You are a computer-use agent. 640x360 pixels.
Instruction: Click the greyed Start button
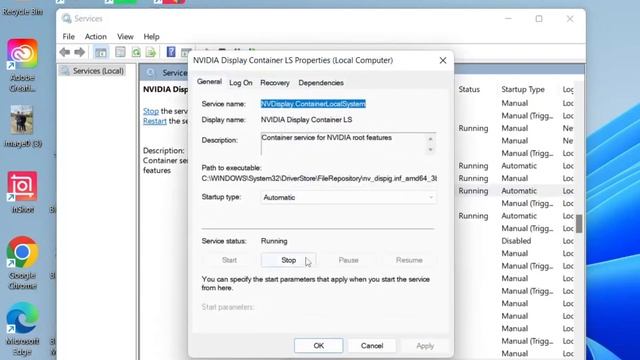pyautogui.click(x=229, y=260)
